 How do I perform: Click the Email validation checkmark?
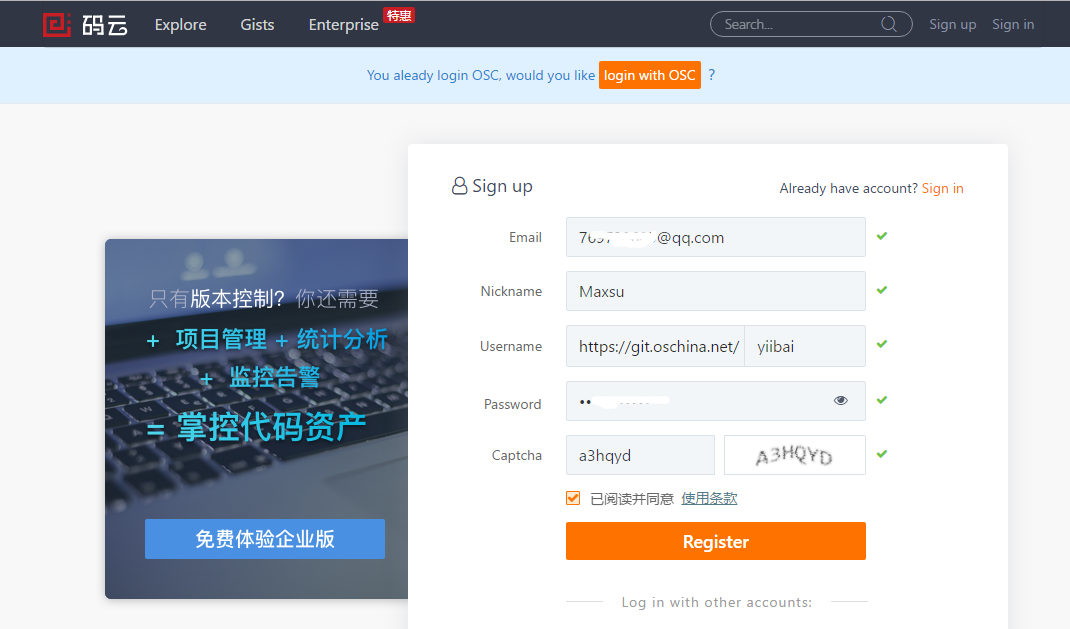[882, 236]
